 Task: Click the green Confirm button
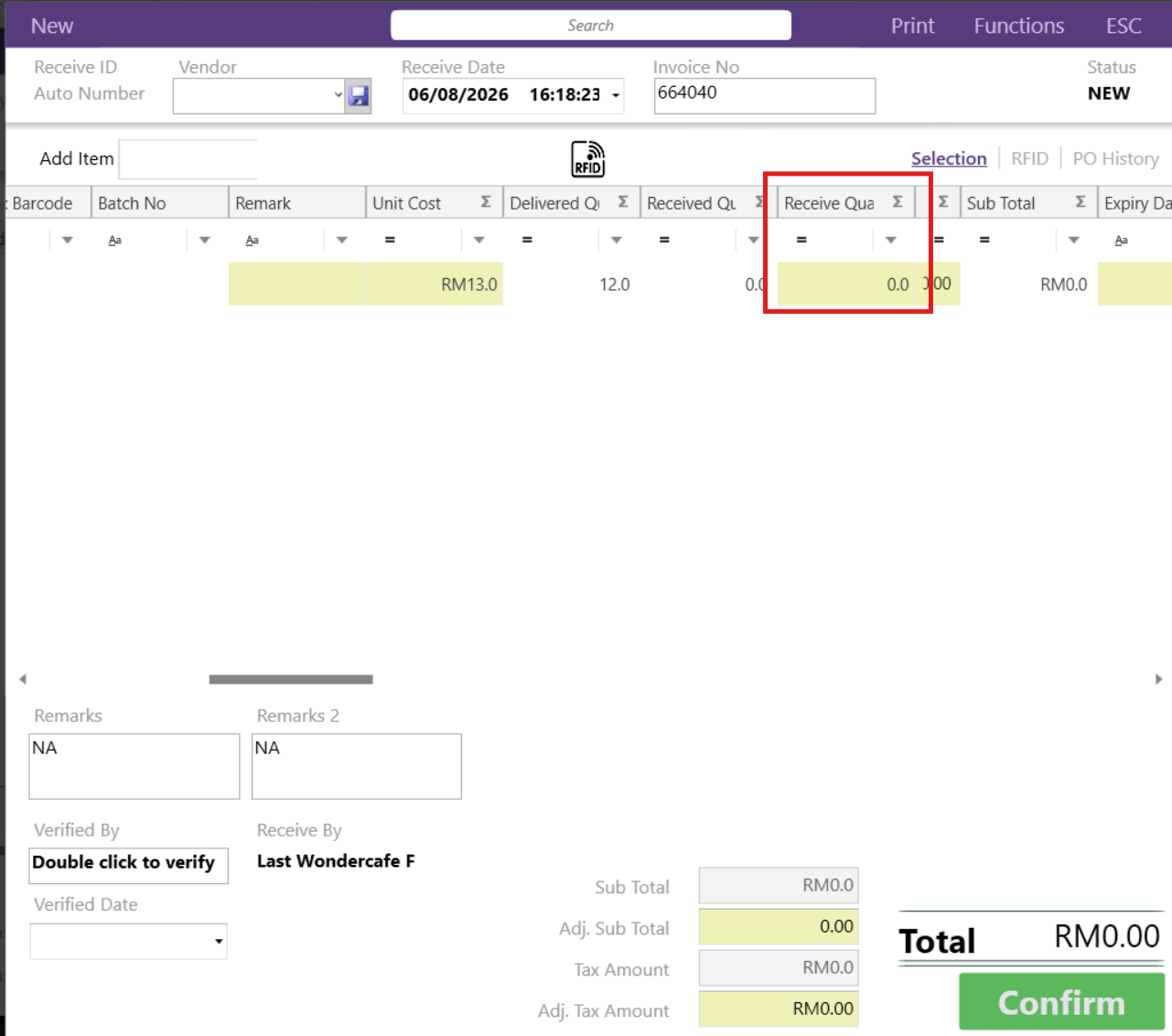click(1061, 1002)
